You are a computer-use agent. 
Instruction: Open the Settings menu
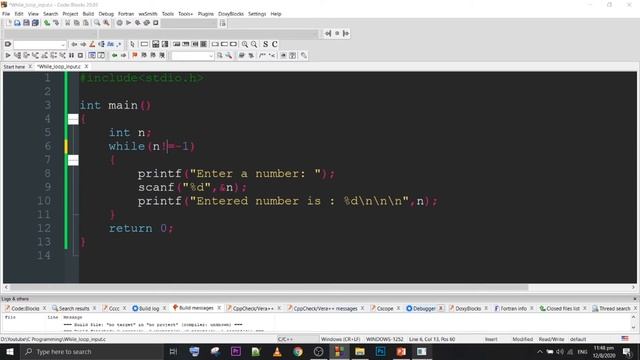point(257,14)
